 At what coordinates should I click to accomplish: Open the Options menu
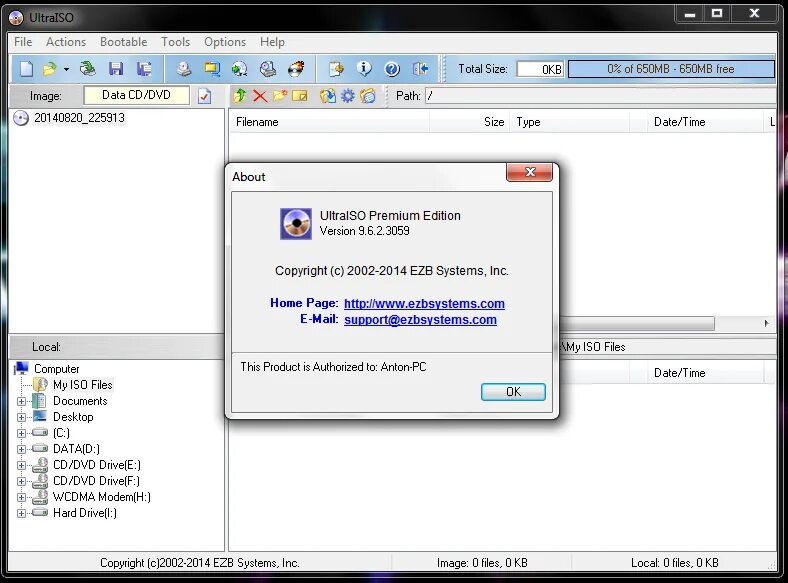[225, 42]
